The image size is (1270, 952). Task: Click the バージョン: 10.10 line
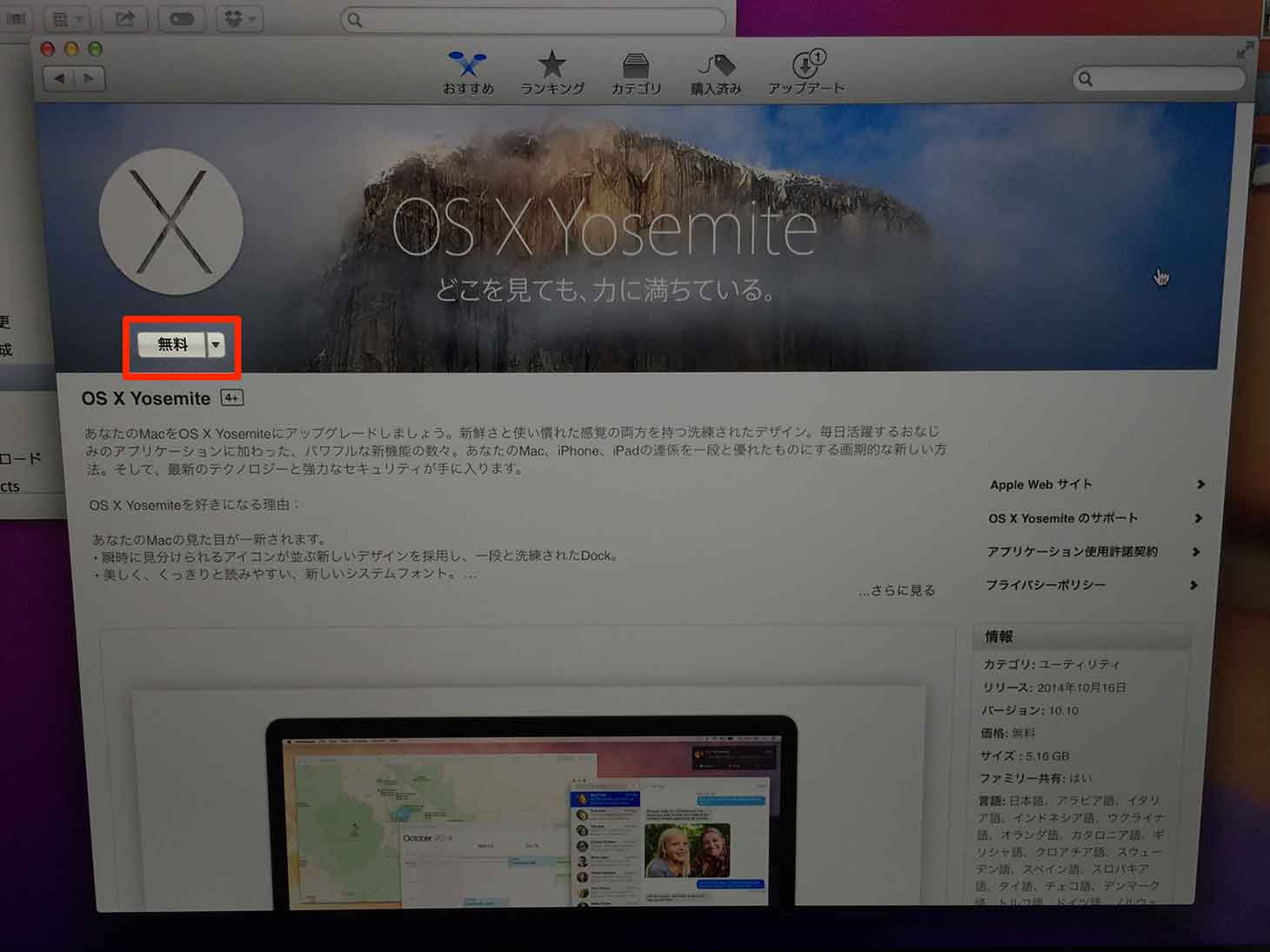1030,710
